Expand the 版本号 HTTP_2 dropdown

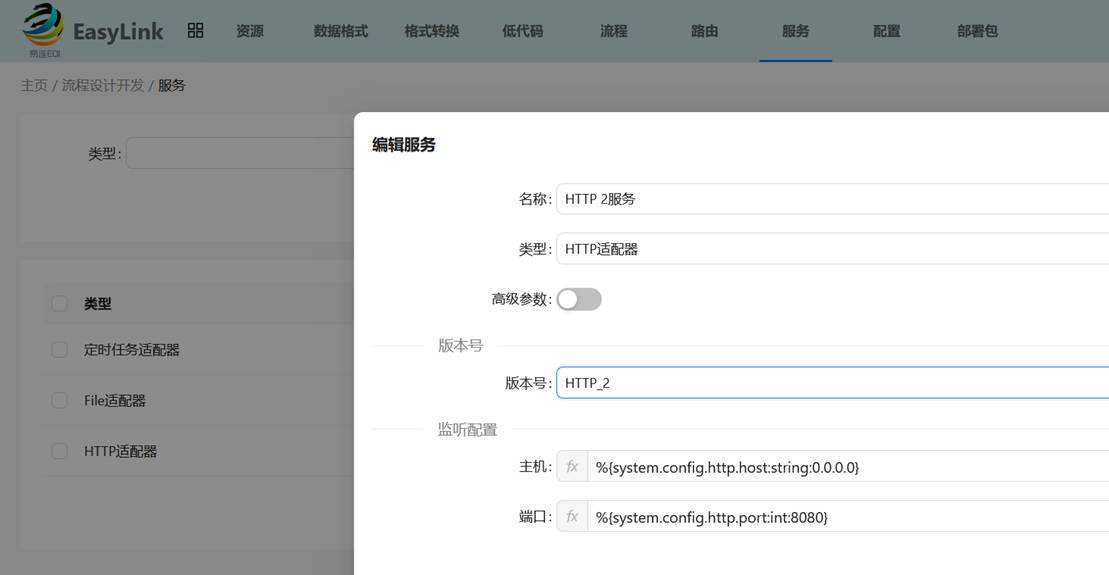click(x=832, y=383)
